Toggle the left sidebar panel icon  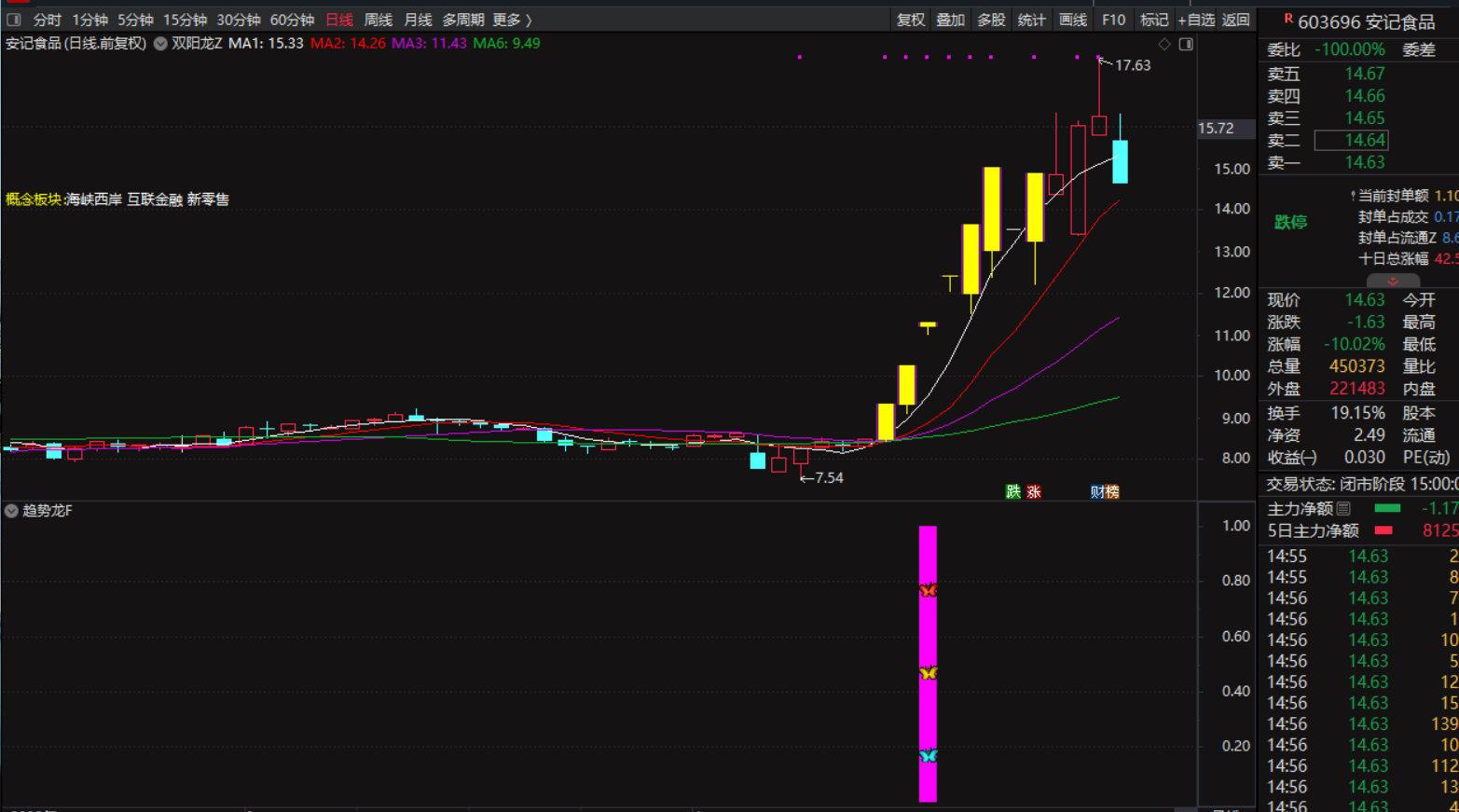[x=13, y=20]
